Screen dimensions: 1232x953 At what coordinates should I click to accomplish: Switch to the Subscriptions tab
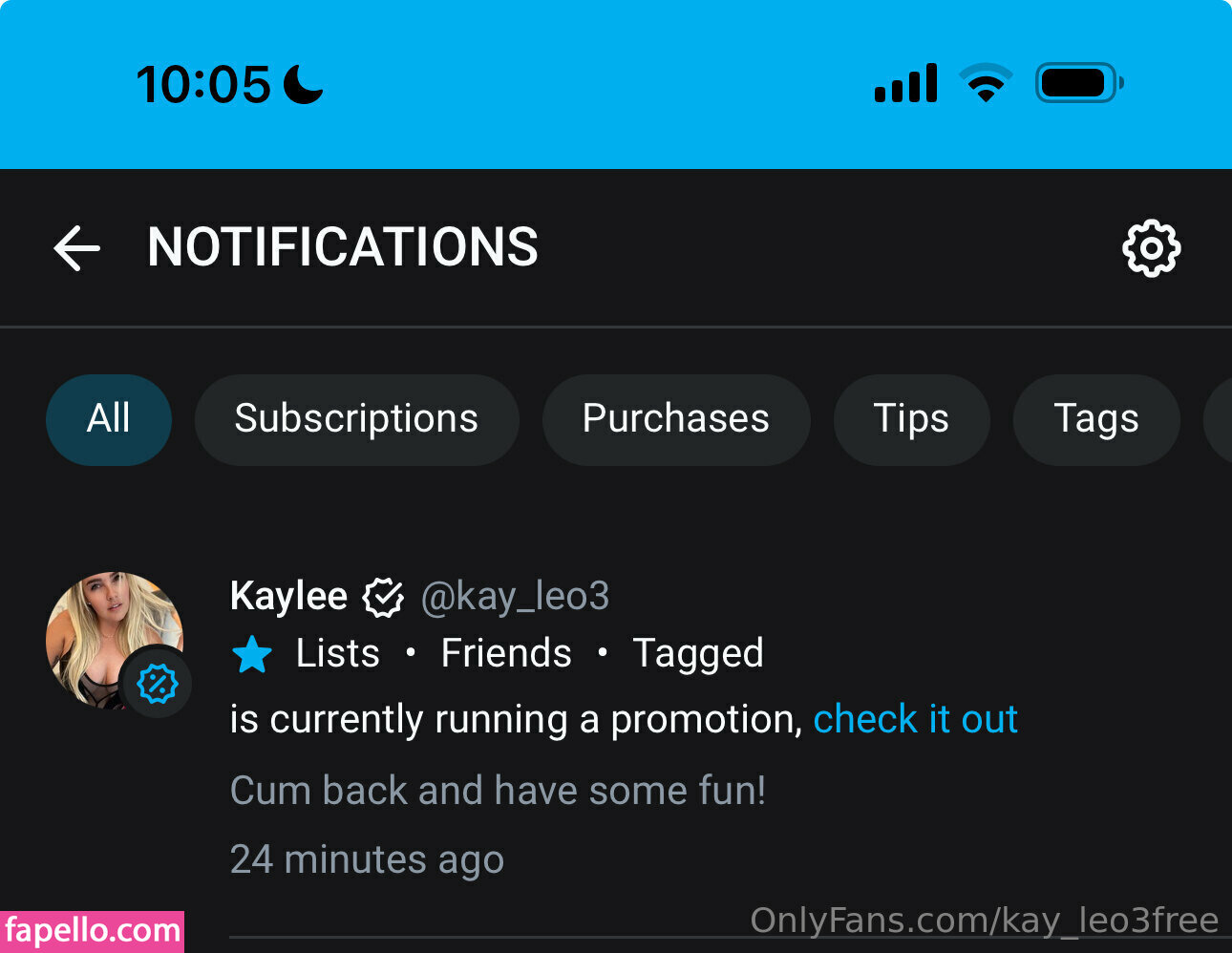356,419
